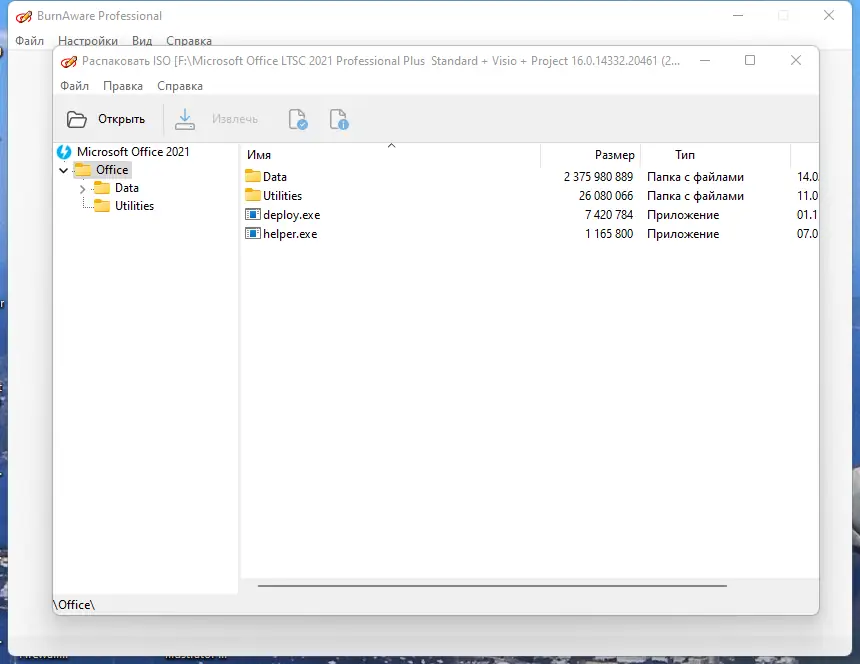Select the helper.exe file name
The image size is (860, 664).
click(290, 234)
